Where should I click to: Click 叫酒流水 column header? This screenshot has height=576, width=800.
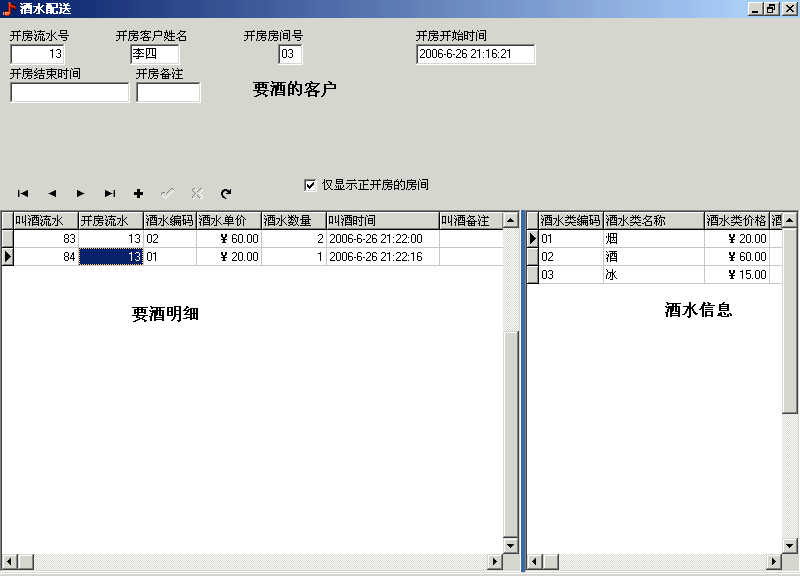[45, 220]
